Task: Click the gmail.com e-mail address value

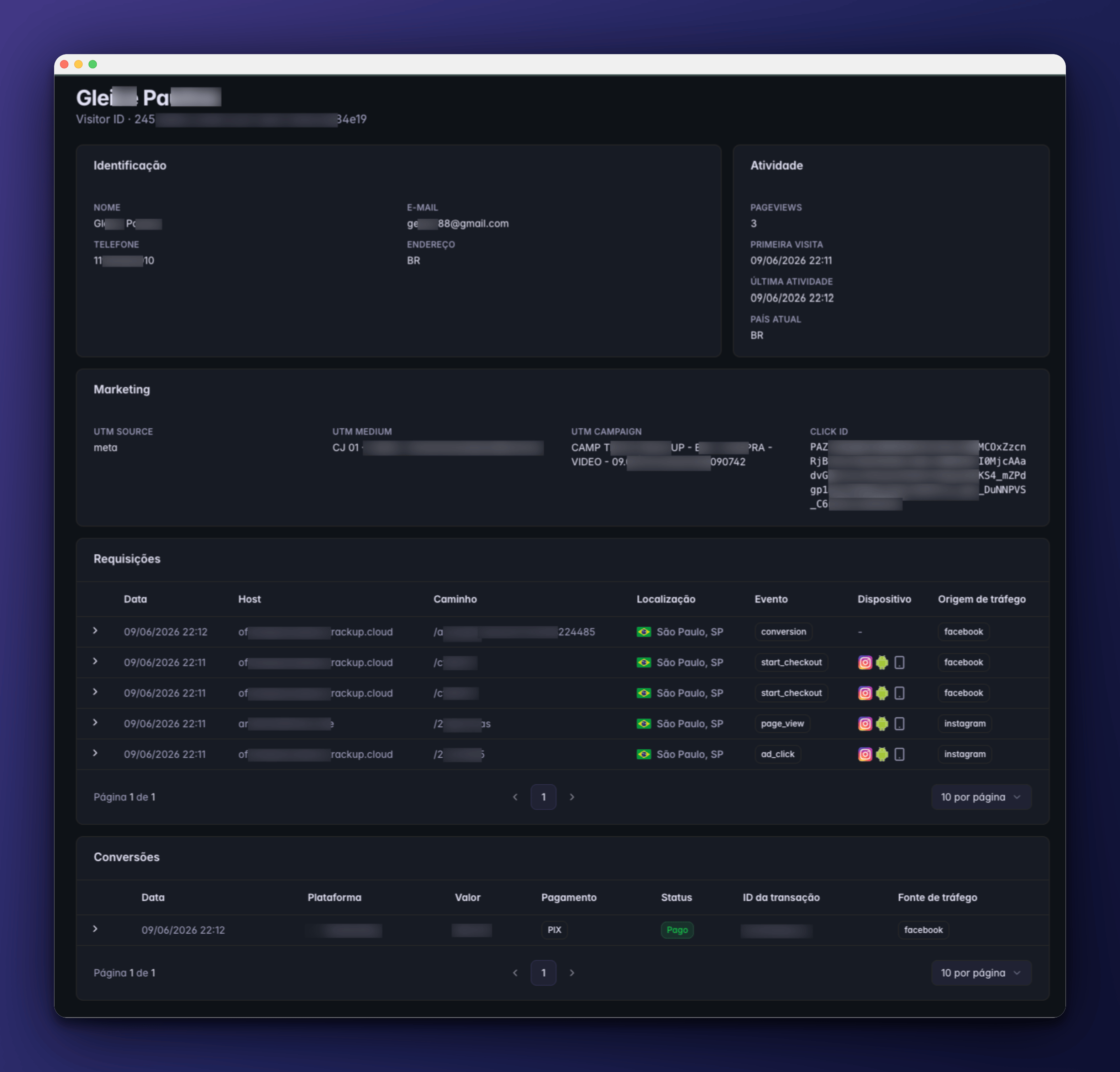Action: [457, 224]
